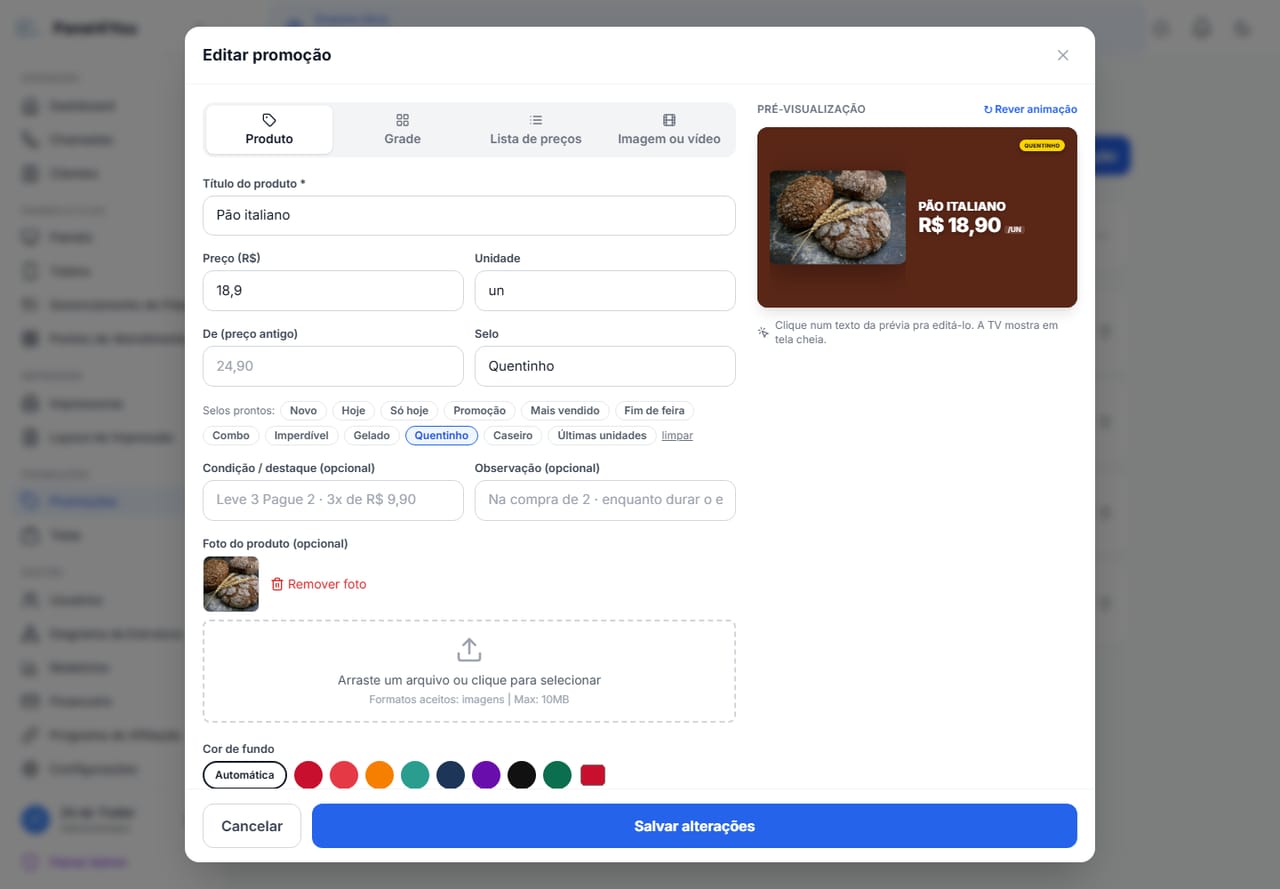
Task: Choose the dark green background swatch
Action: (557, 775)
